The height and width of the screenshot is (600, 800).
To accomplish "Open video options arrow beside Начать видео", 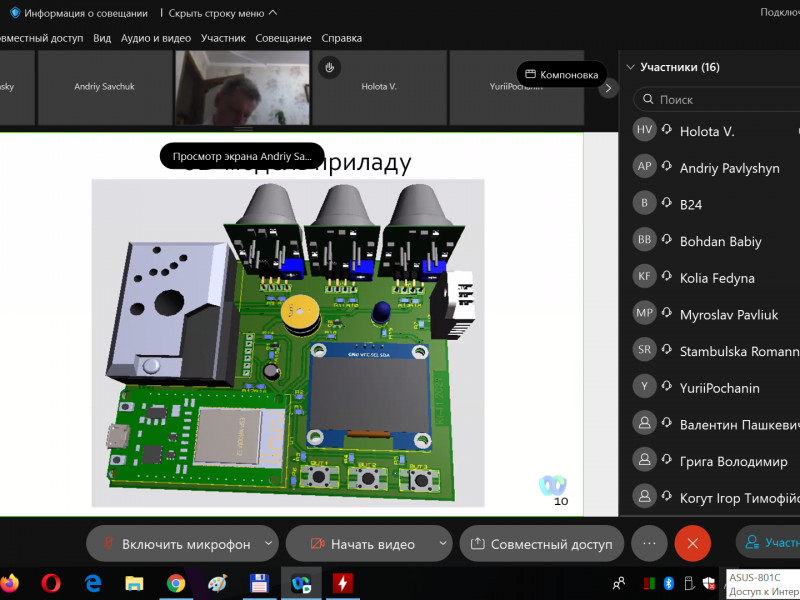I will pyautogui.click(x=442, y=544).
